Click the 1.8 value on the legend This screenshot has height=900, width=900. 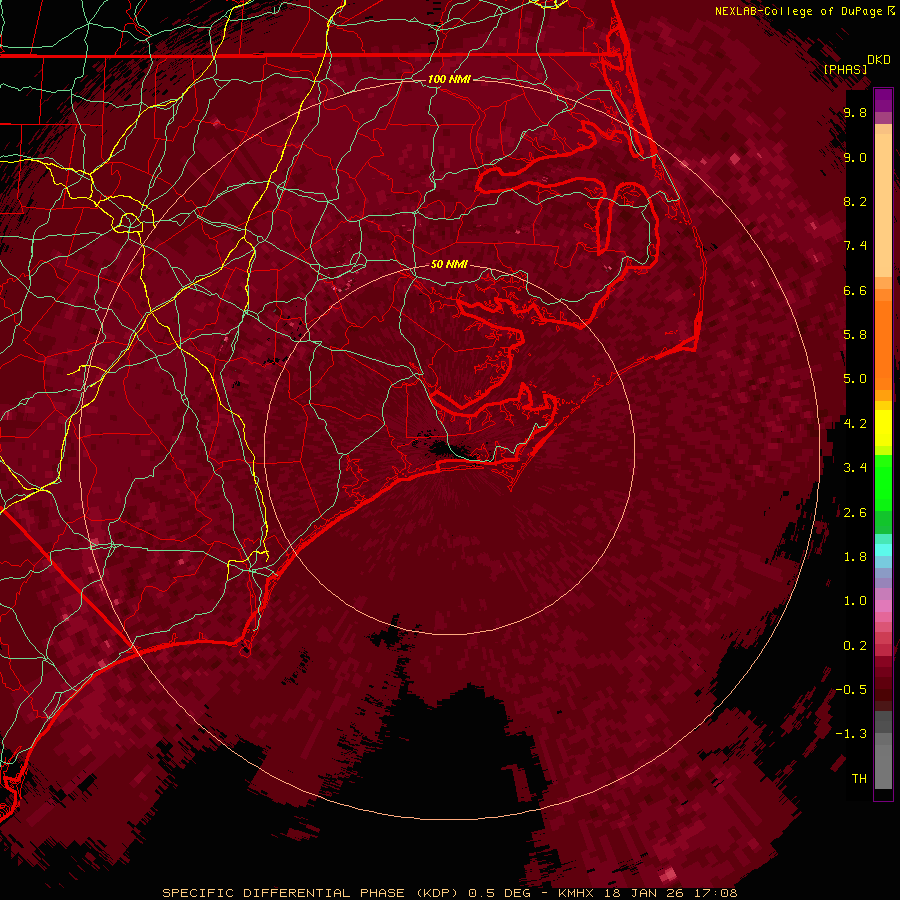(x=855, y=557)
